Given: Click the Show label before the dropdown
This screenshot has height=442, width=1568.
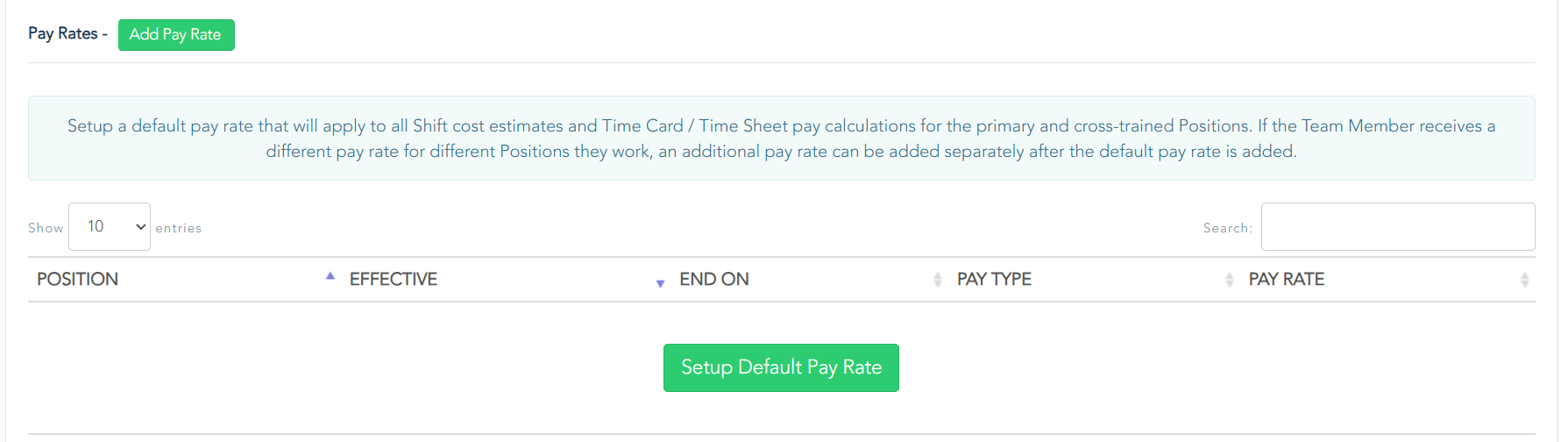Looking at the screenshot, I should pyautogui.click(x=46, y=228).
